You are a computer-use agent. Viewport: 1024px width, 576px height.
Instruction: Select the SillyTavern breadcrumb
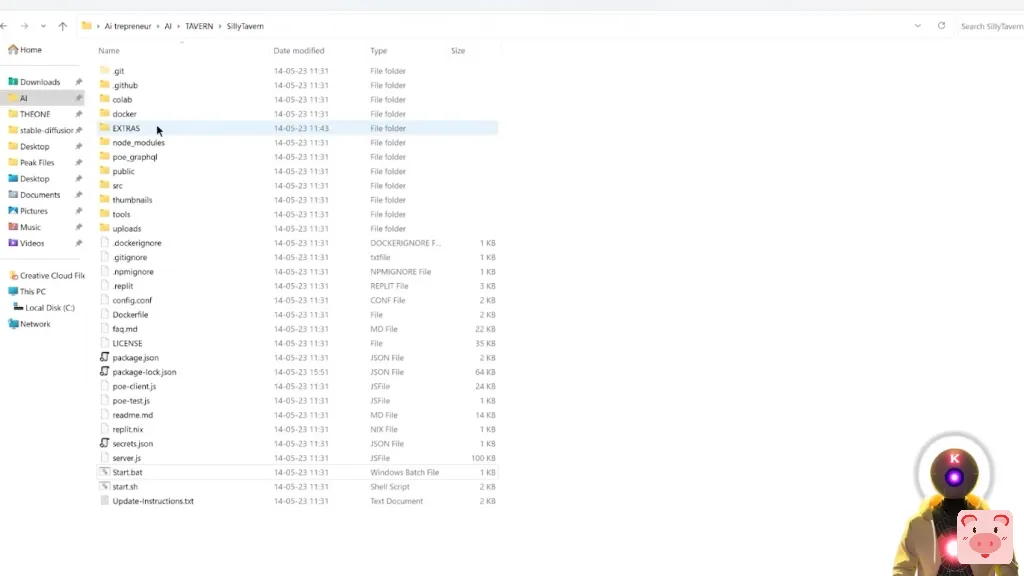[245, 26]
